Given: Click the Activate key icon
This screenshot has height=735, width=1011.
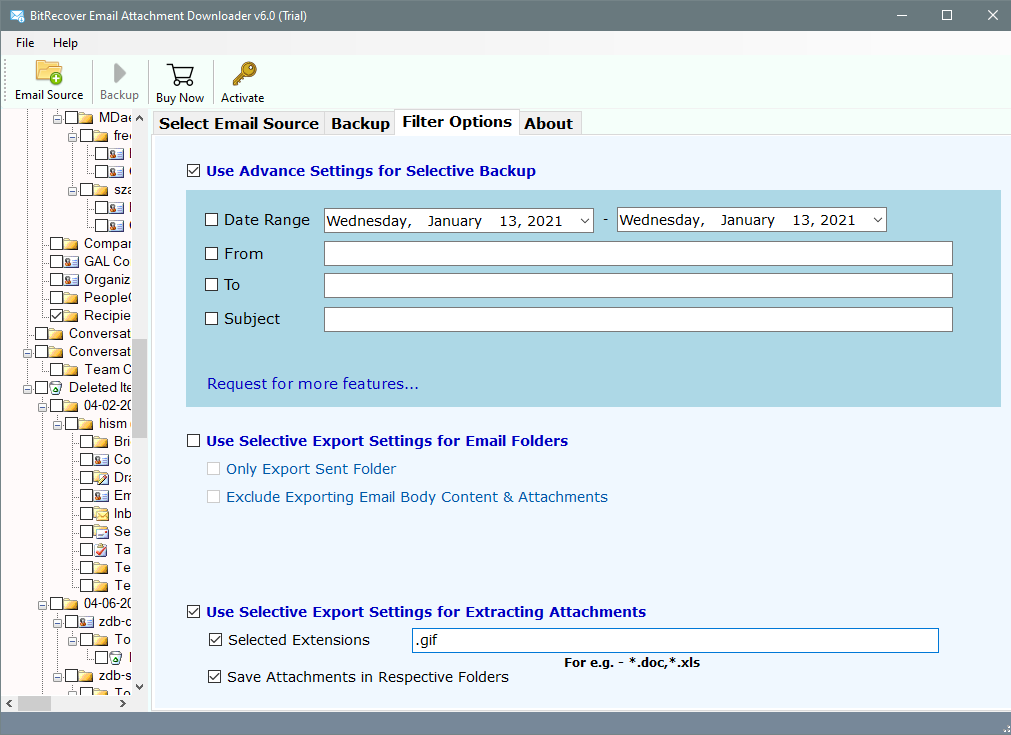Looking at the screenshot, I should coord(244,74).
